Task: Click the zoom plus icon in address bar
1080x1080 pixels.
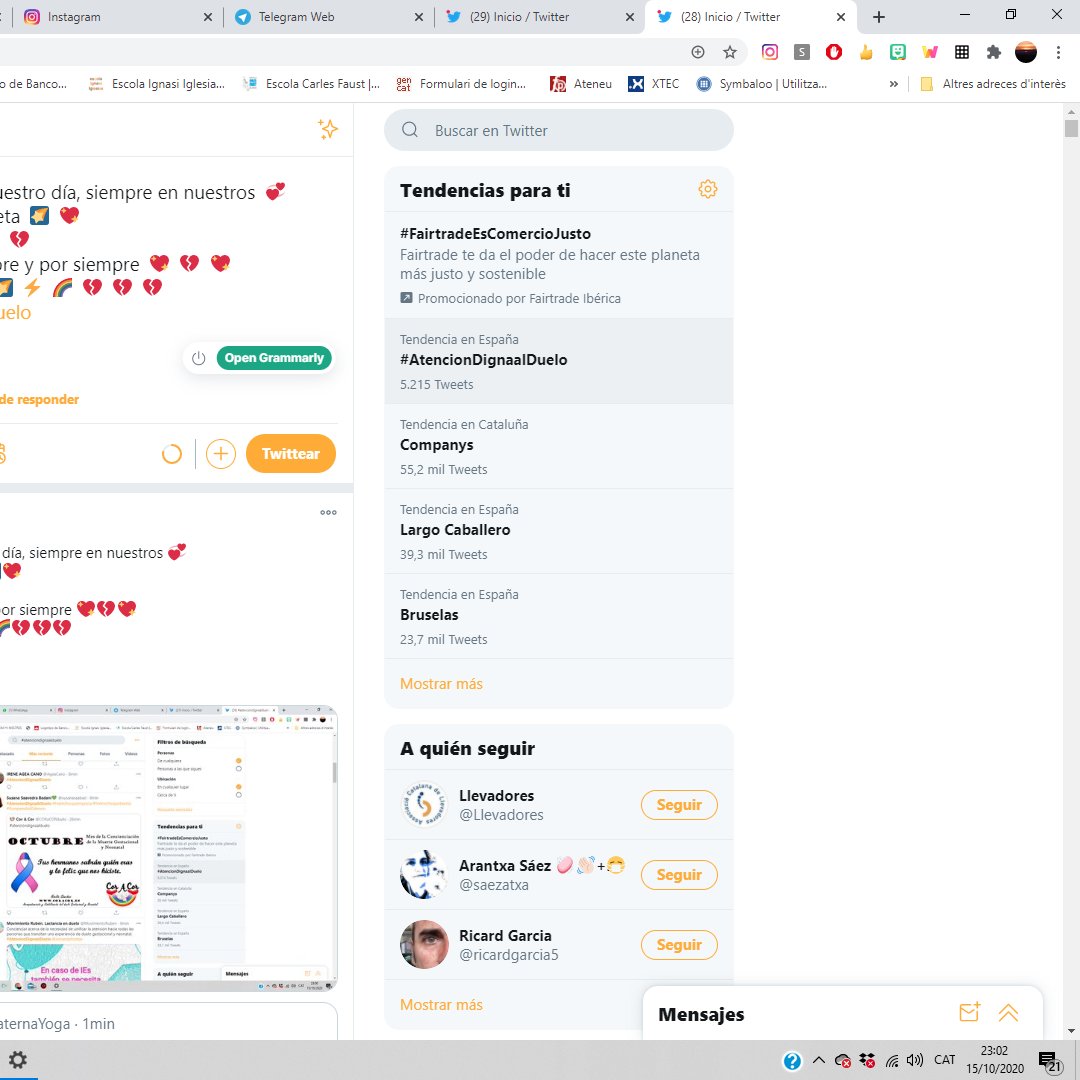Action: click(698, 52)
